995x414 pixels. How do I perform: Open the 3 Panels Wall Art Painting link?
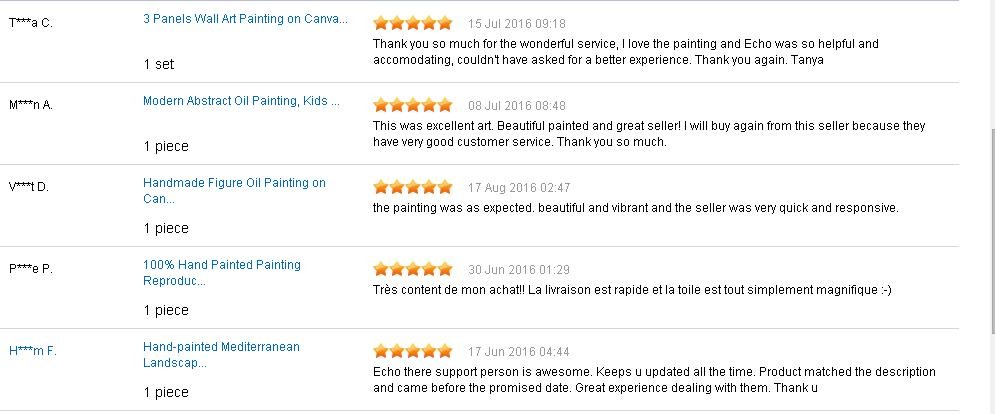point(245,18)
